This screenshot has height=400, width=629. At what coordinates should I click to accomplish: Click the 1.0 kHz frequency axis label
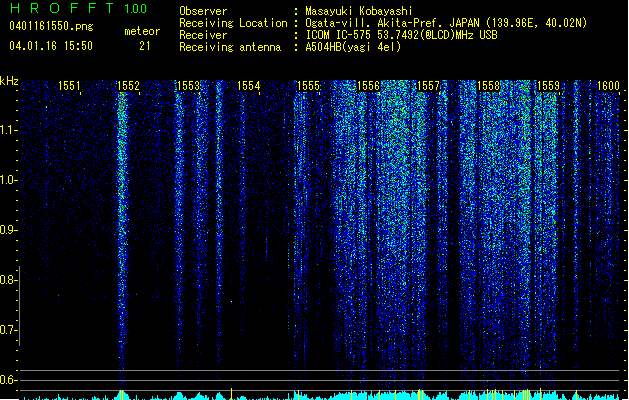[8, 180]
